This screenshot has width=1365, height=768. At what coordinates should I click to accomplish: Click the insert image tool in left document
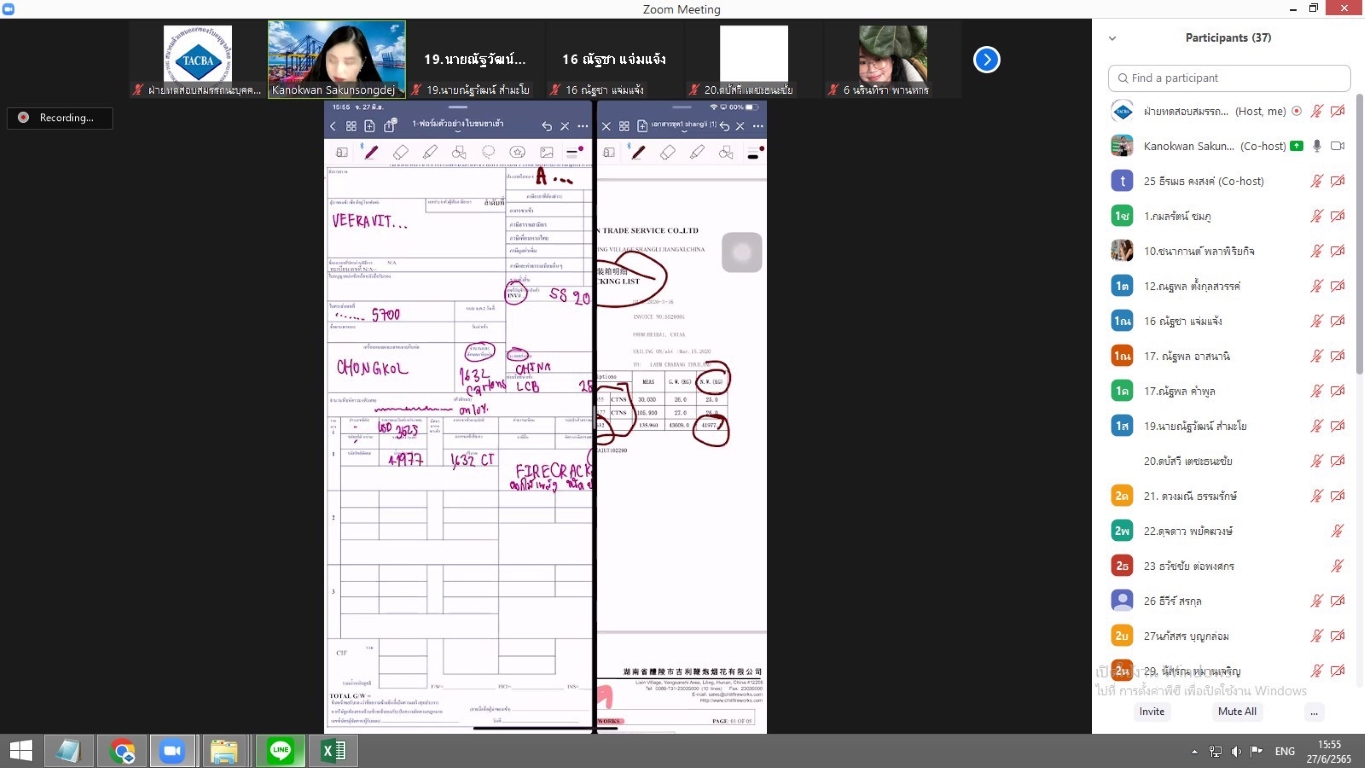546,153
